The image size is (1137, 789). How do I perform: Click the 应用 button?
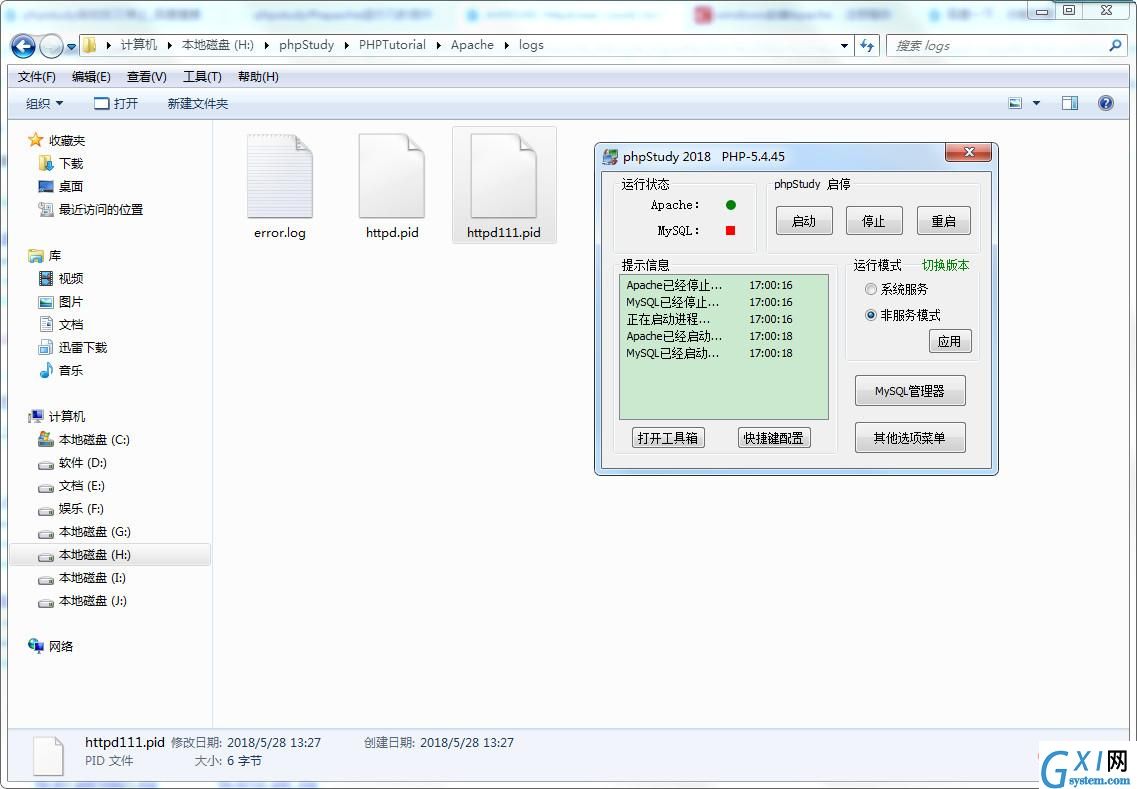(950, 342)
